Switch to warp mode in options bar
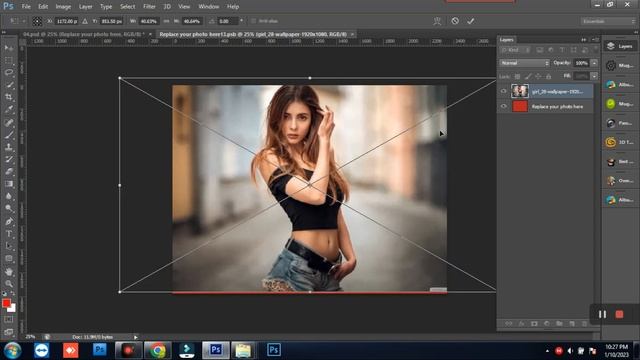 point(437,21)
